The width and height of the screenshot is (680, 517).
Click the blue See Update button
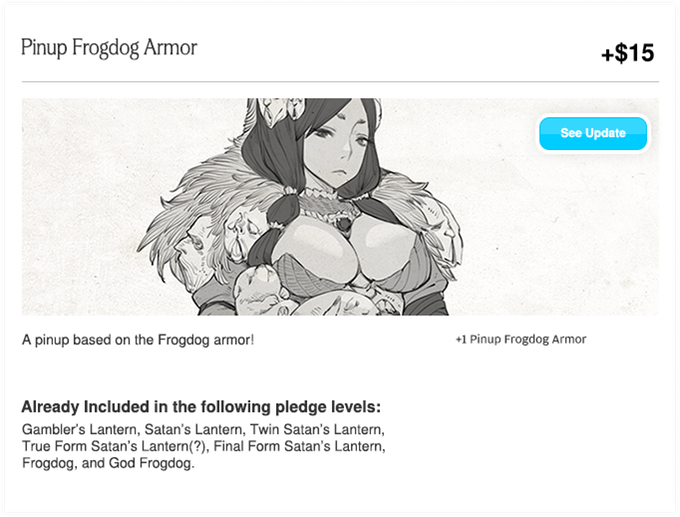[593, 133]
